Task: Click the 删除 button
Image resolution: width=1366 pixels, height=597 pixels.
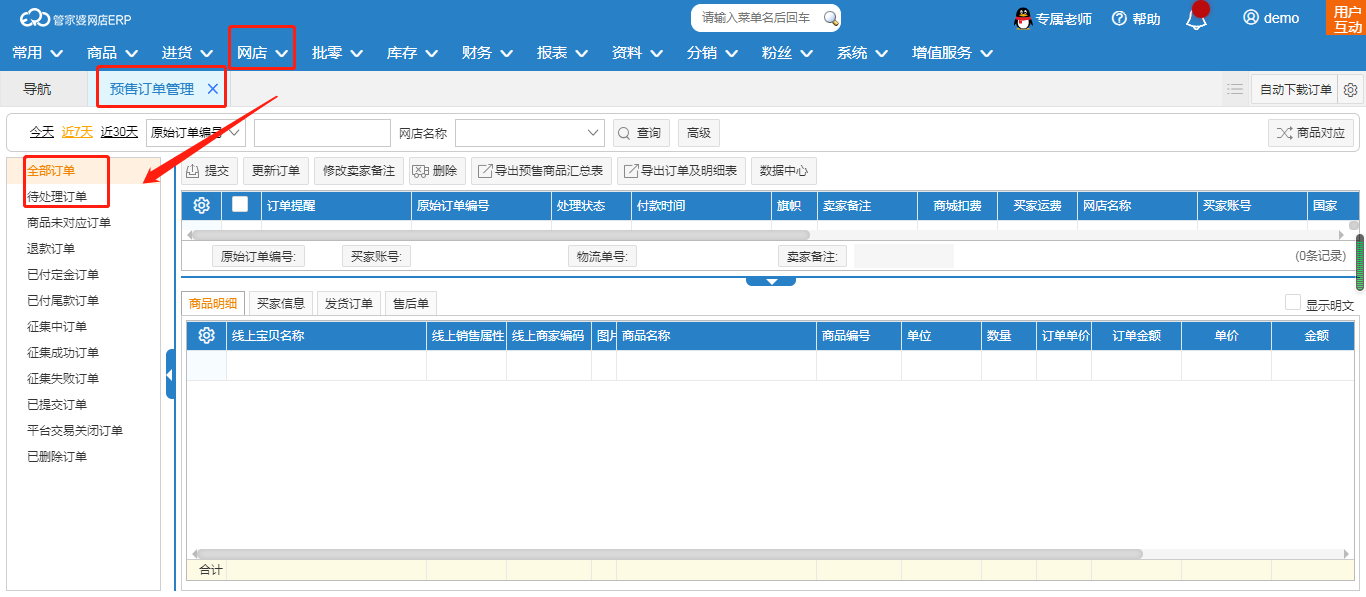Action: click(x=435, y=171)
